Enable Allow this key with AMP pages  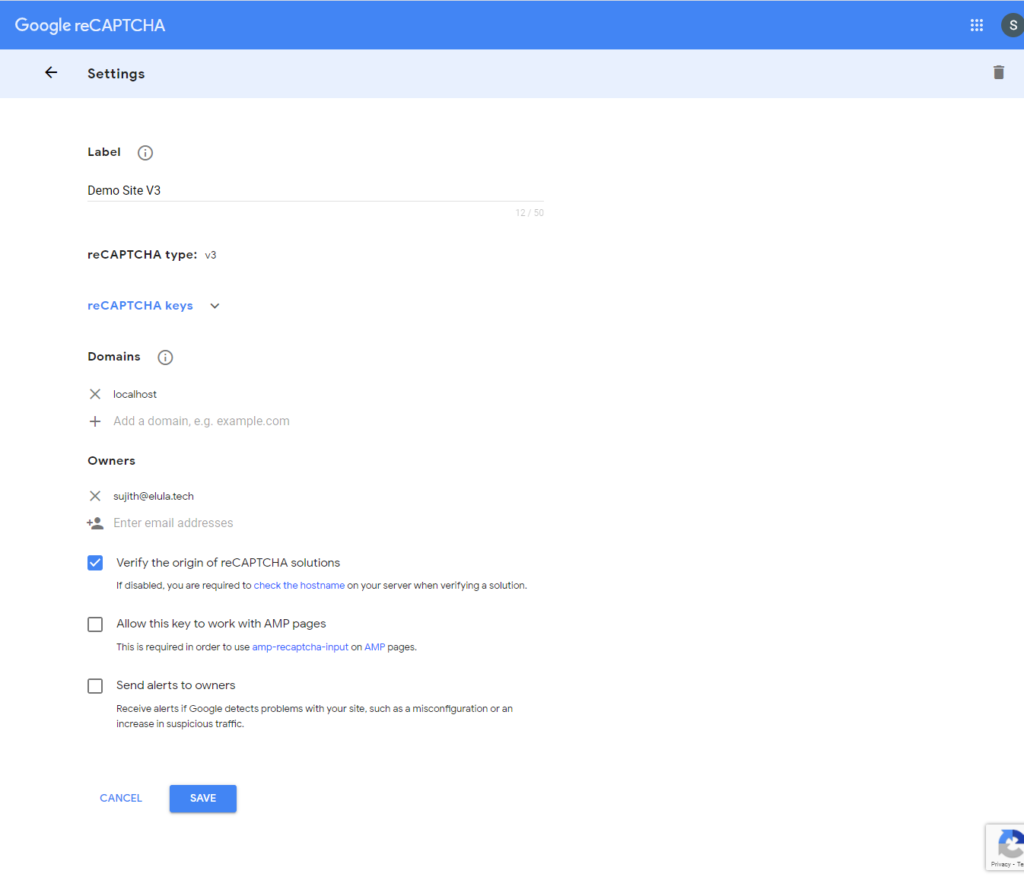point(95,624)
